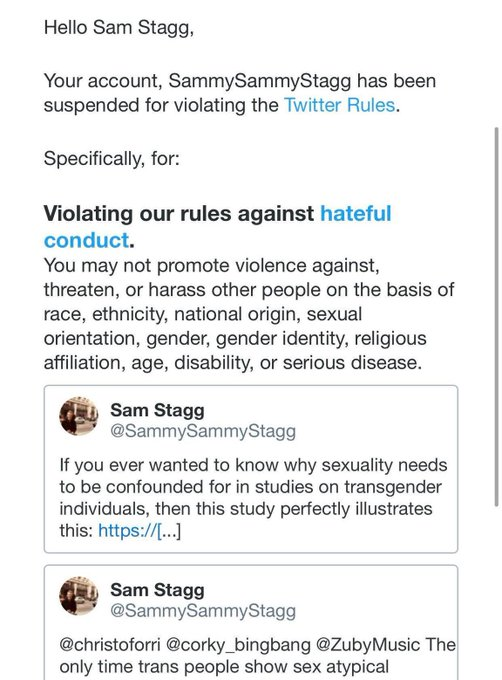This screenshot has height=680, width=502.
Task: Click the first quoted tweet text about sexuality studies
Action: pyautogui.click(x=253, y=497)
